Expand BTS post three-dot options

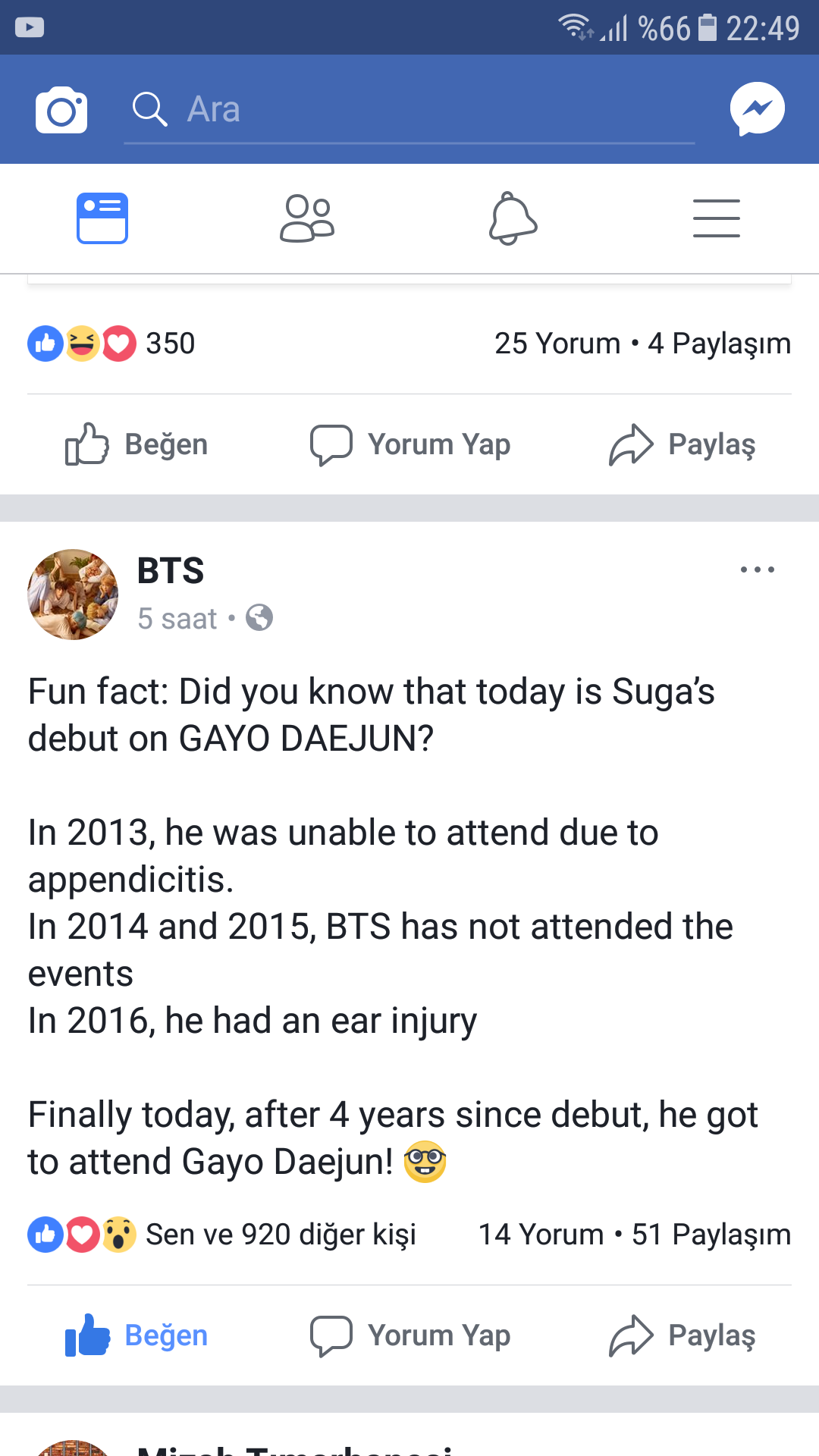coord(757,570)
